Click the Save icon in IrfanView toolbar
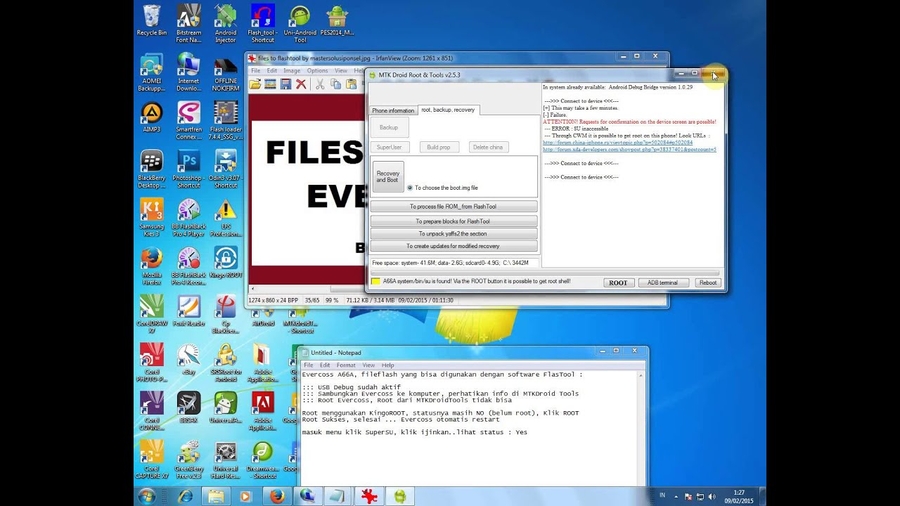Screen dimensions: 900x506 pos(286,85)
